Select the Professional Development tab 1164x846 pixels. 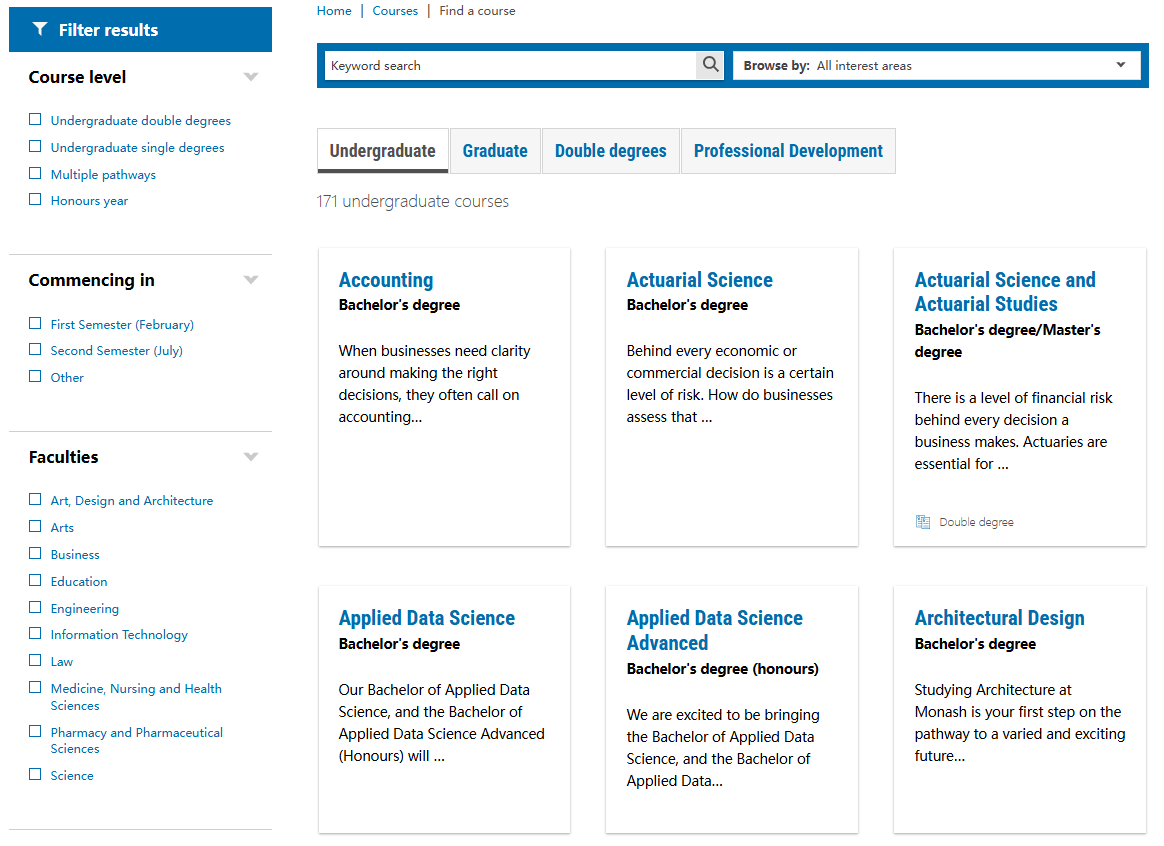[788, 151]
